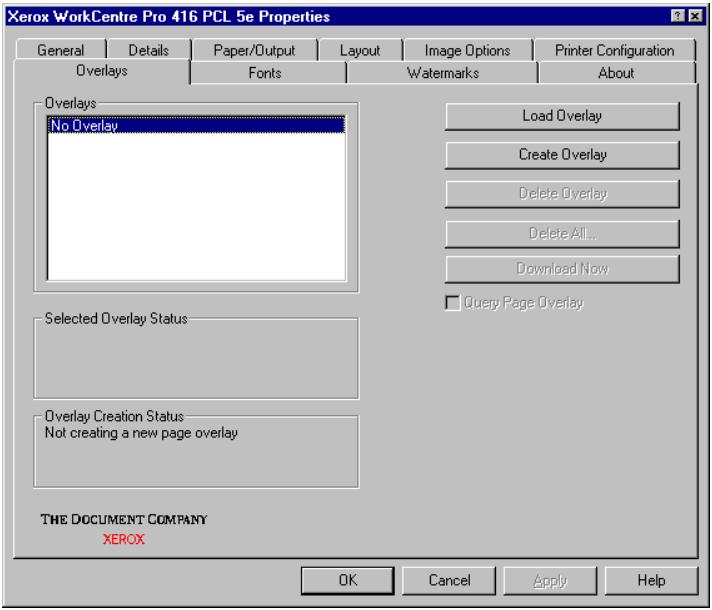This screenshot has width=712, height=610.
Task: Open the About tab
Action: click(616, 73)
